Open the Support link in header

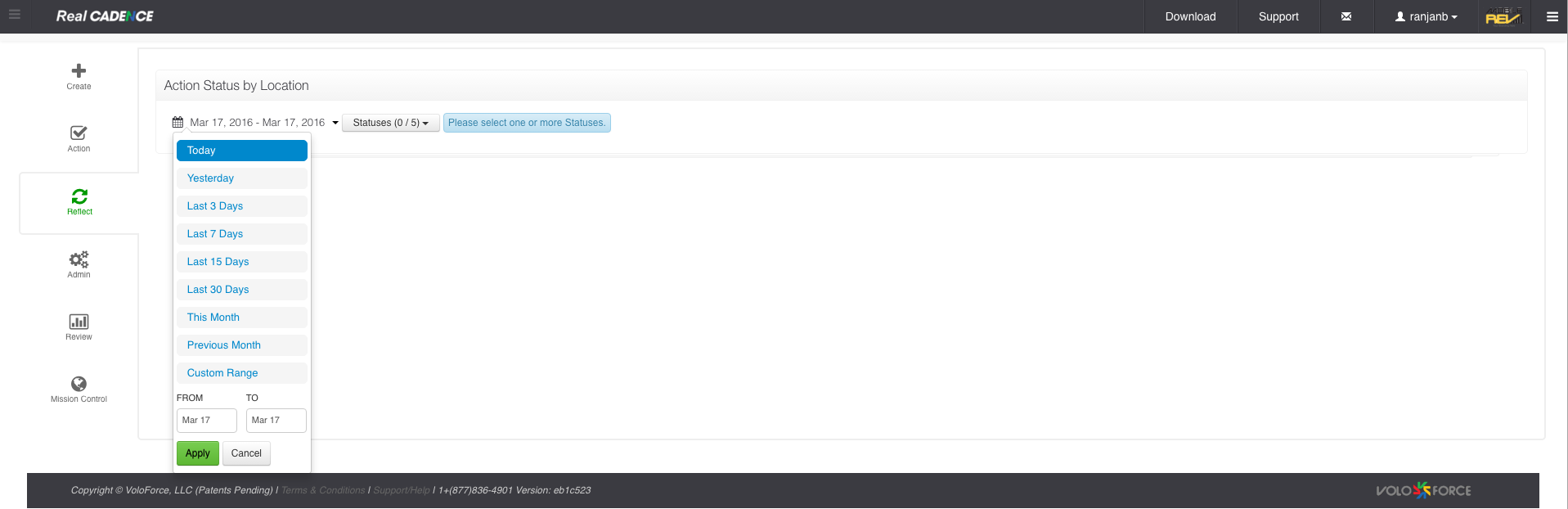coord(1278,16)
